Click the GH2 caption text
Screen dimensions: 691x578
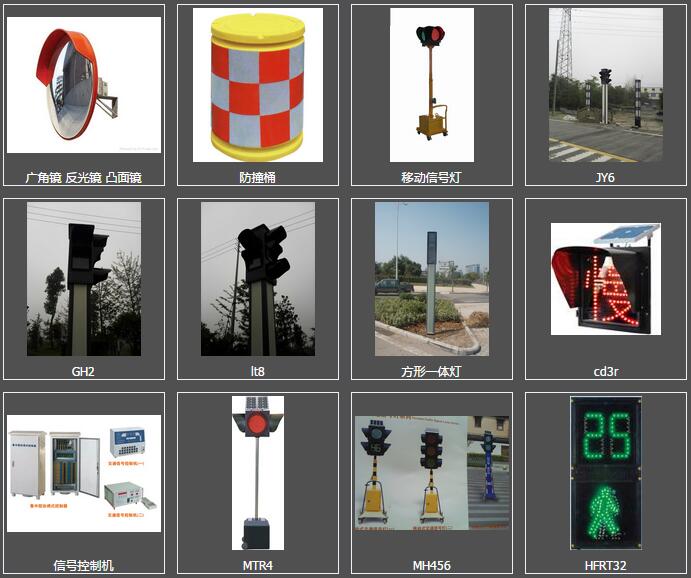83,371
